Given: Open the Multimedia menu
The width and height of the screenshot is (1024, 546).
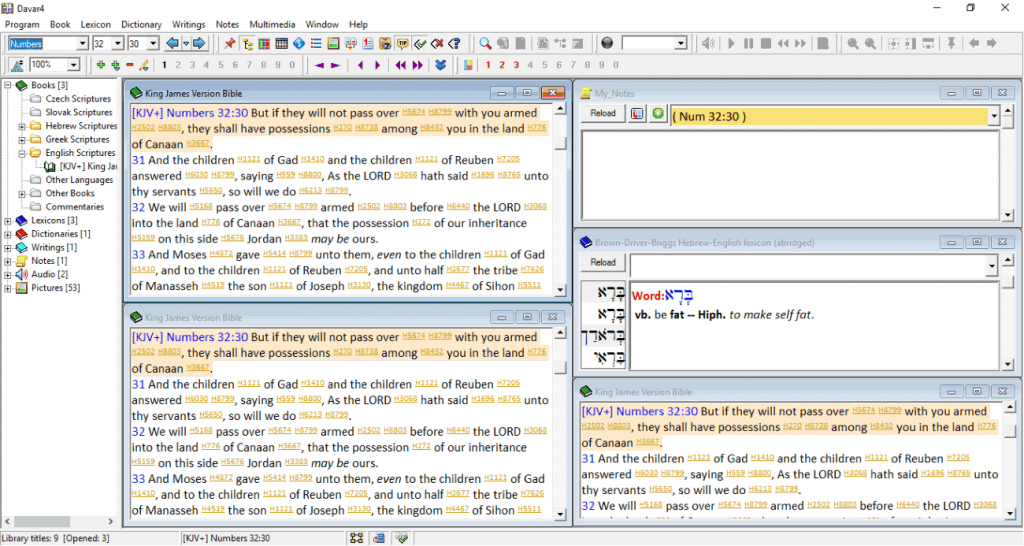Looking at the screenshot, I should (x=272, y=24).
